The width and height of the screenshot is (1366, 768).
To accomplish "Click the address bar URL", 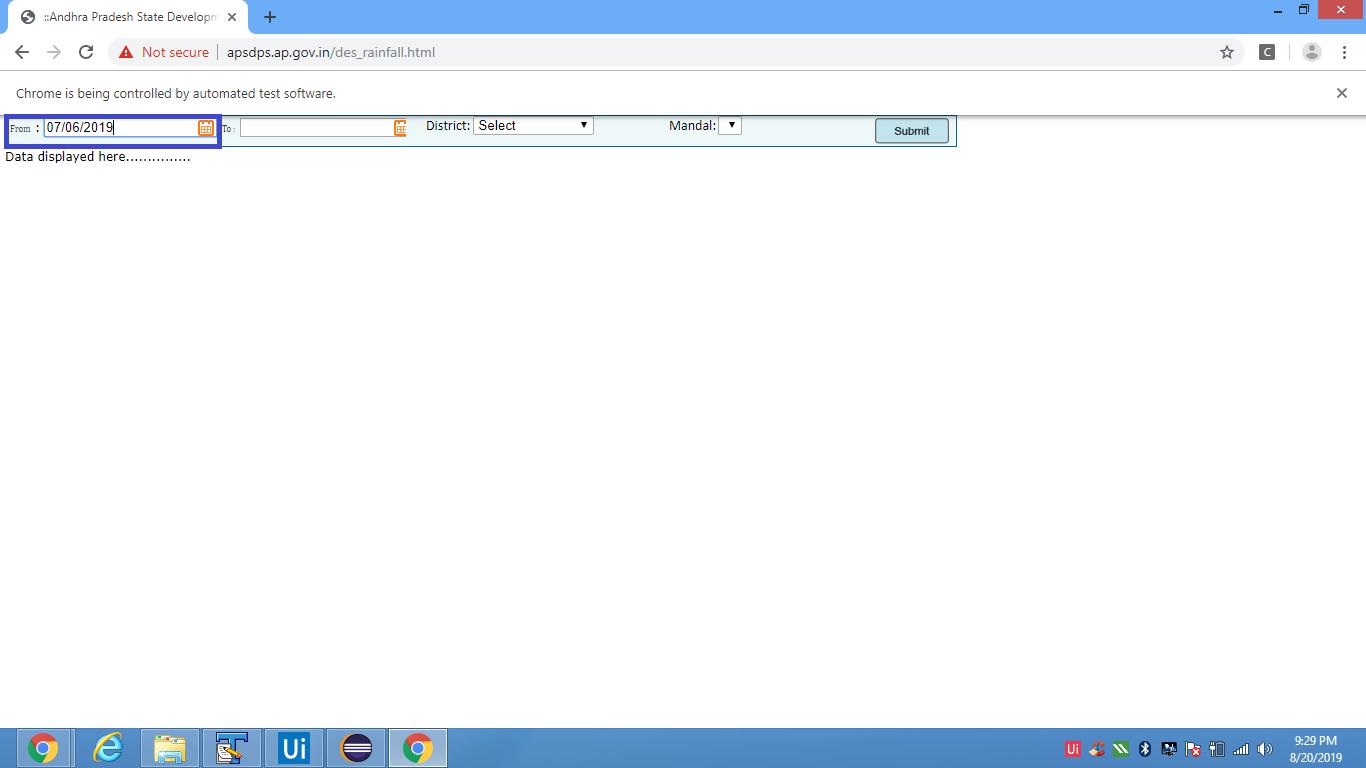I will click(x=331, y=52).
